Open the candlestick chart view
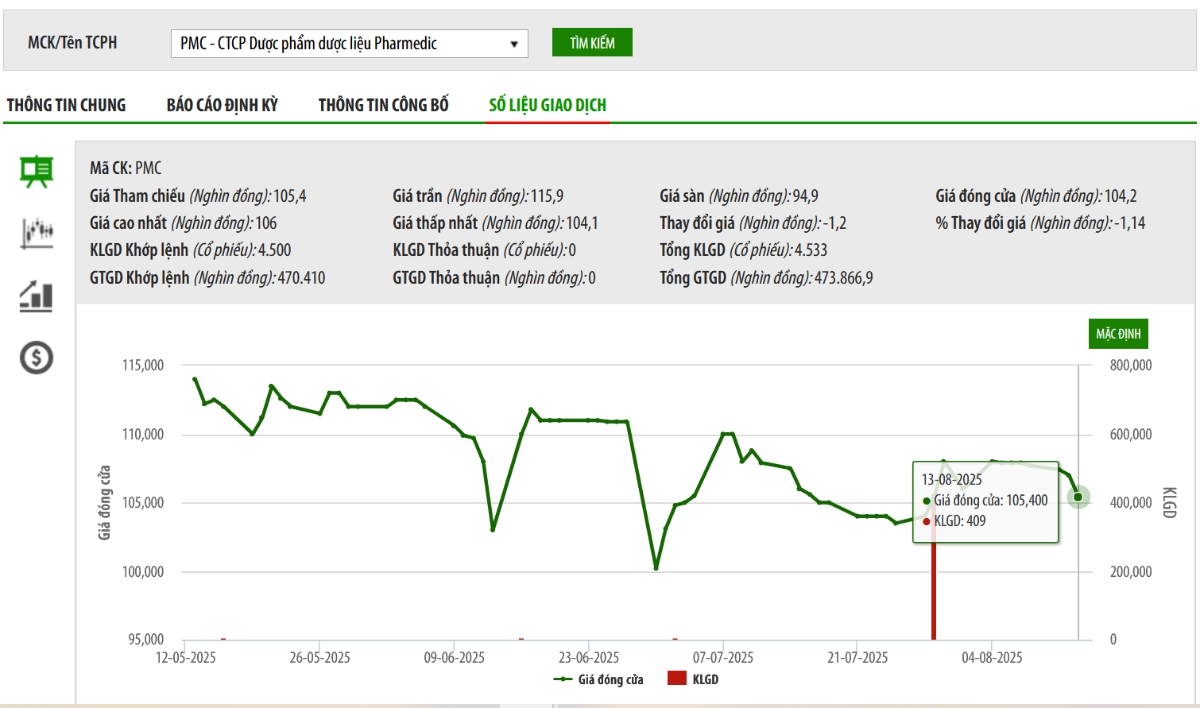Screen dimensions: 1200x708 tap(37, 233)
